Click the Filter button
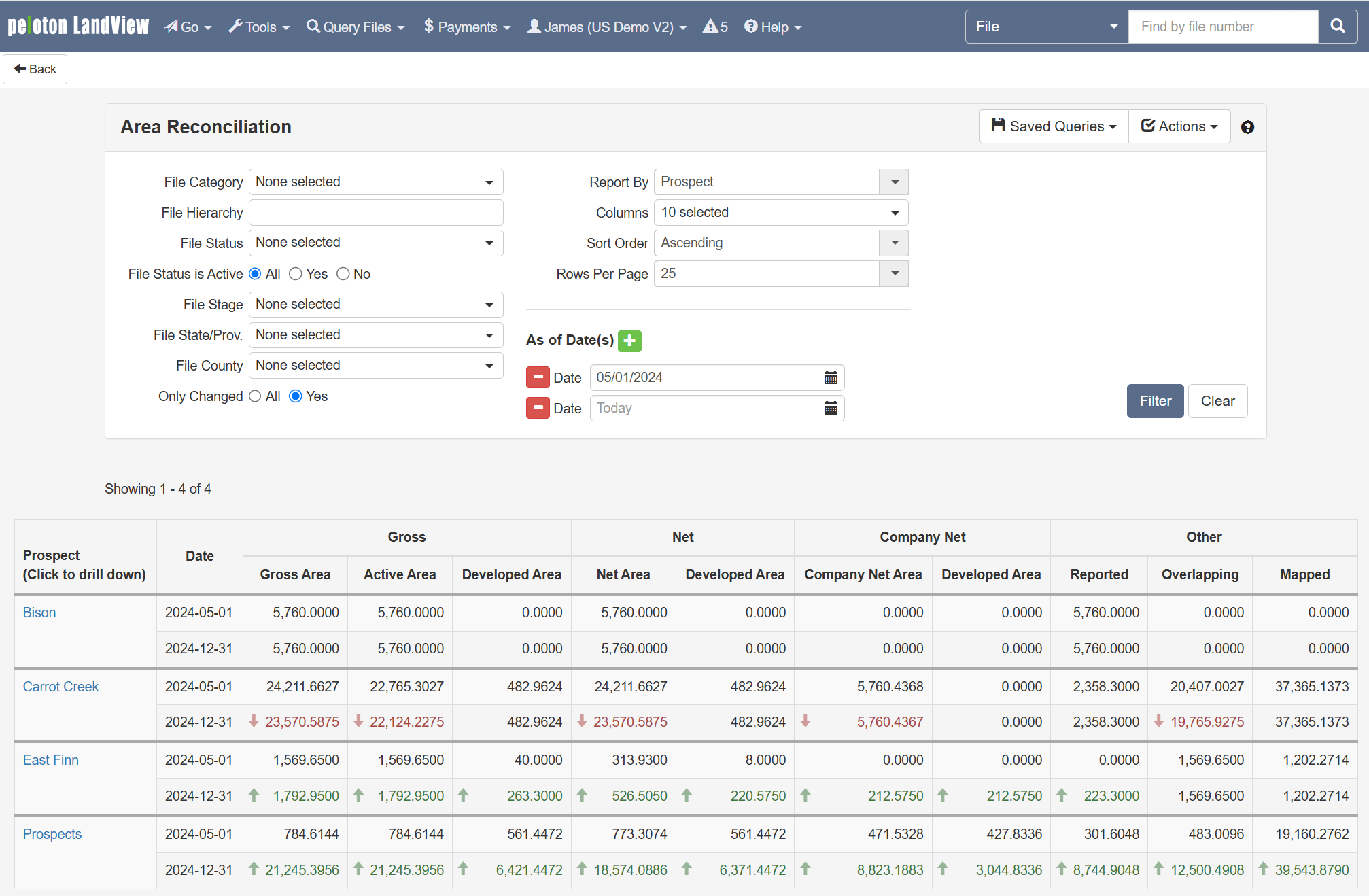The image size is (1369, 896). [1155, 401]
